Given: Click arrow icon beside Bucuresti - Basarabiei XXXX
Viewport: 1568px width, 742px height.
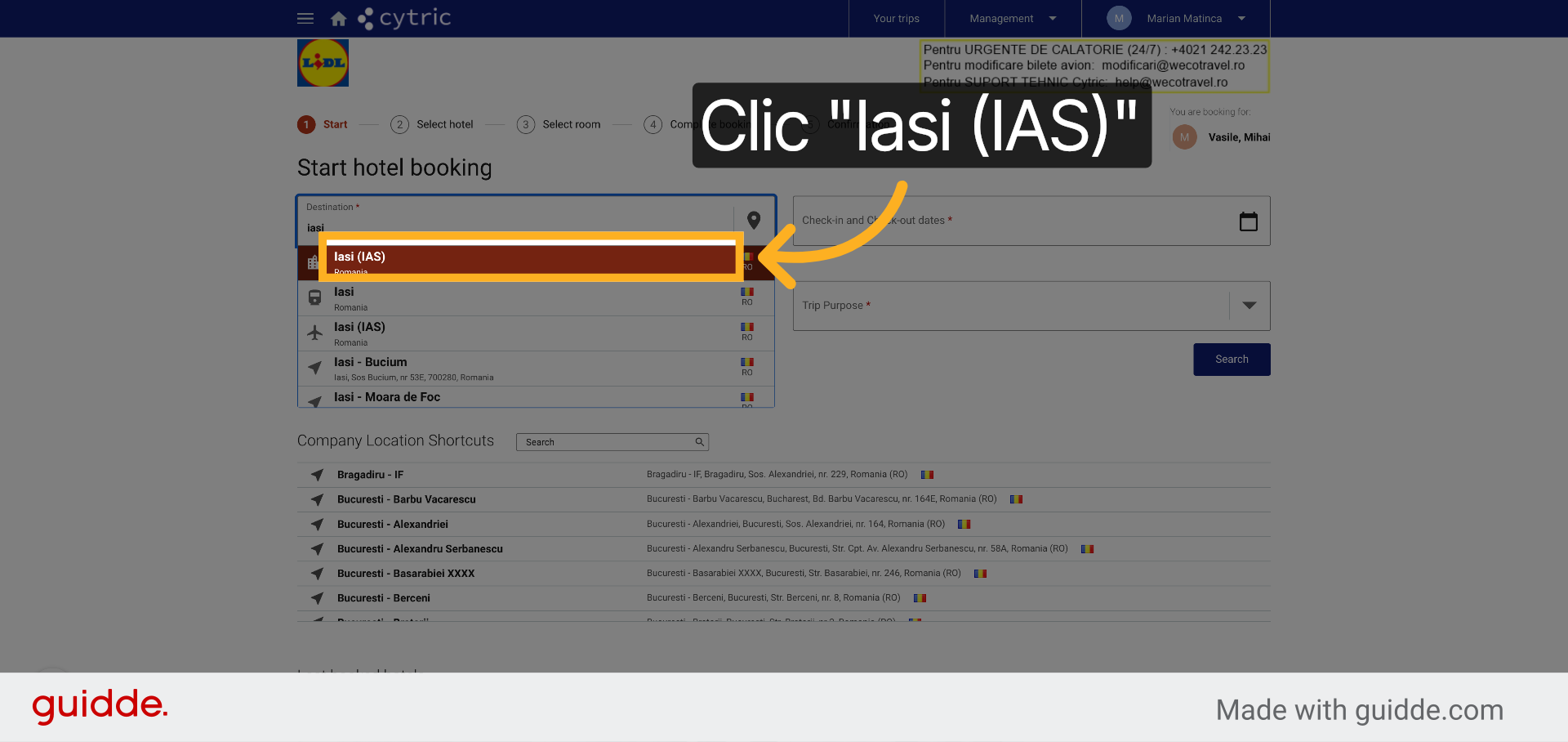Looking at the screenshot, I should 317,573.
